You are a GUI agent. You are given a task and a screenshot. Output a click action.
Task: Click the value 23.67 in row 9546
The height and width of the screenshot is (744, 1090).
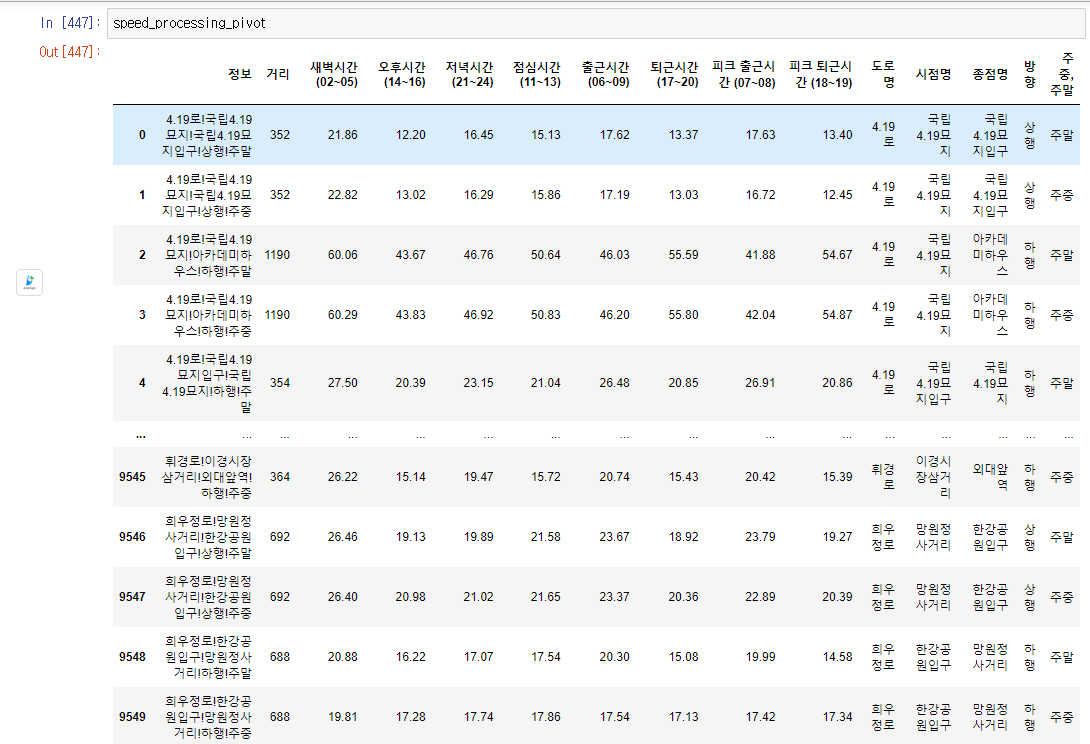615,536
